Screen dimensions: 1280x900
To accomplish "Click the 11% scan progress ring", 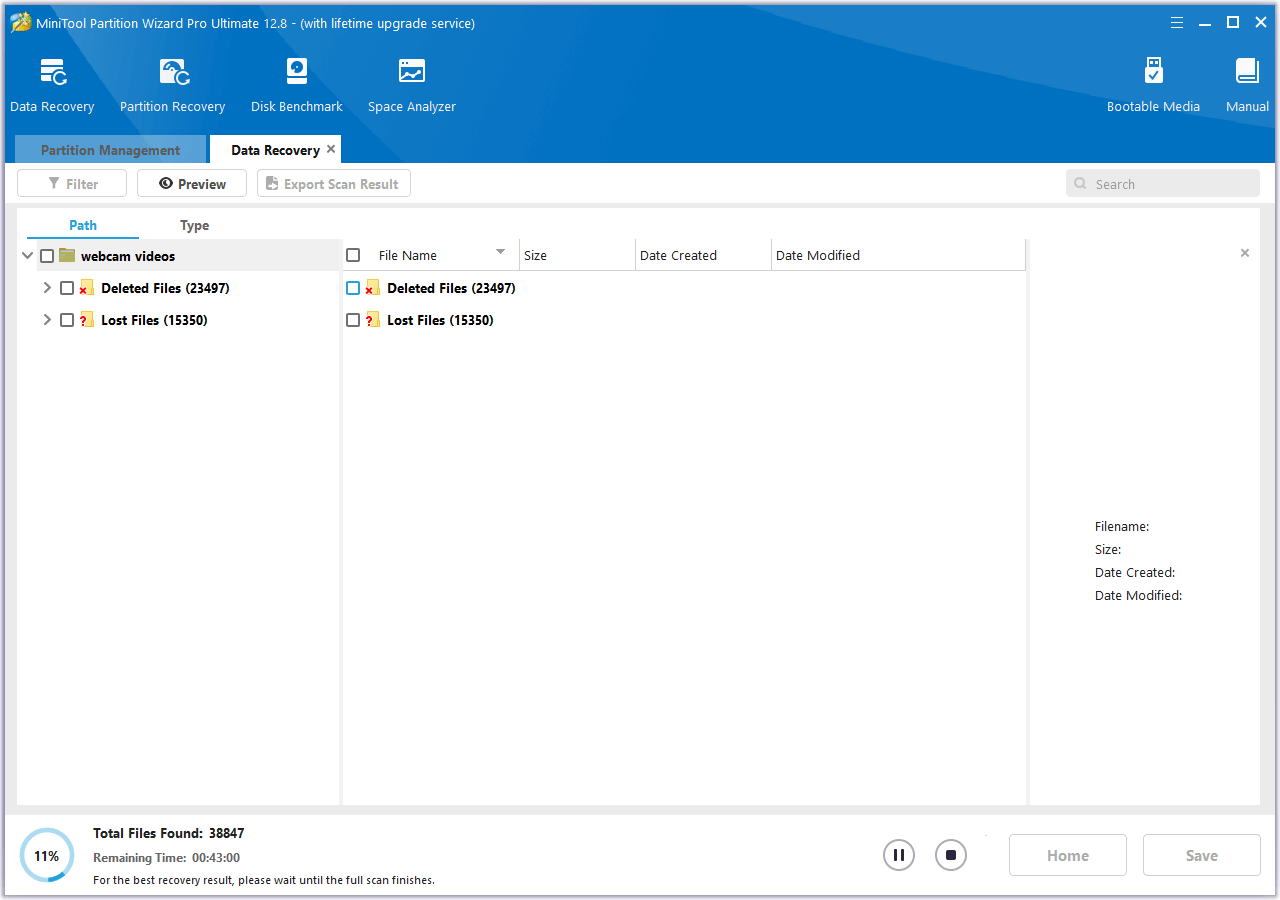I will tap(47, 856).
